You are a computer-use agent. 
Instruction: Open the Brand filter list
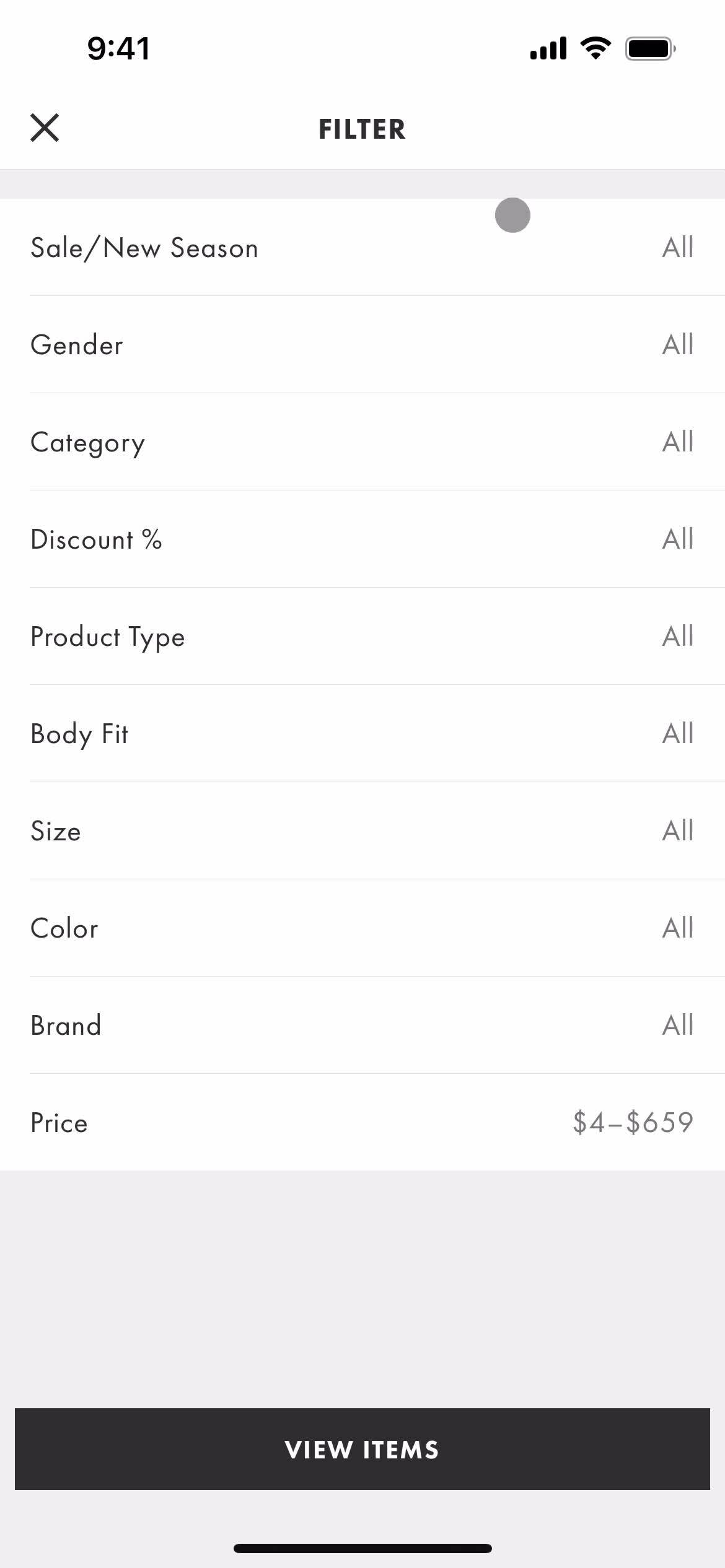pyautogui.click(x=362, y=1025)
